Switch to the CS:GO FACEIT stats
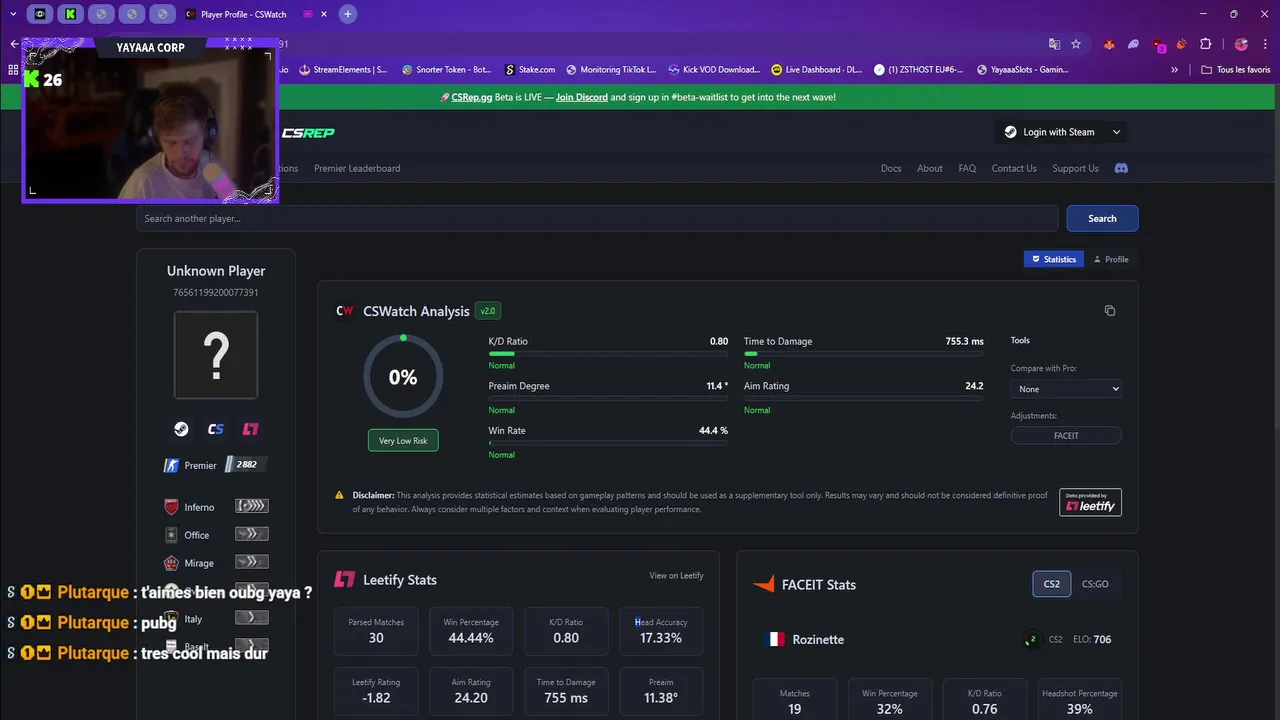The width and height of the screenshot is (1280, 720). (1095, 584)
